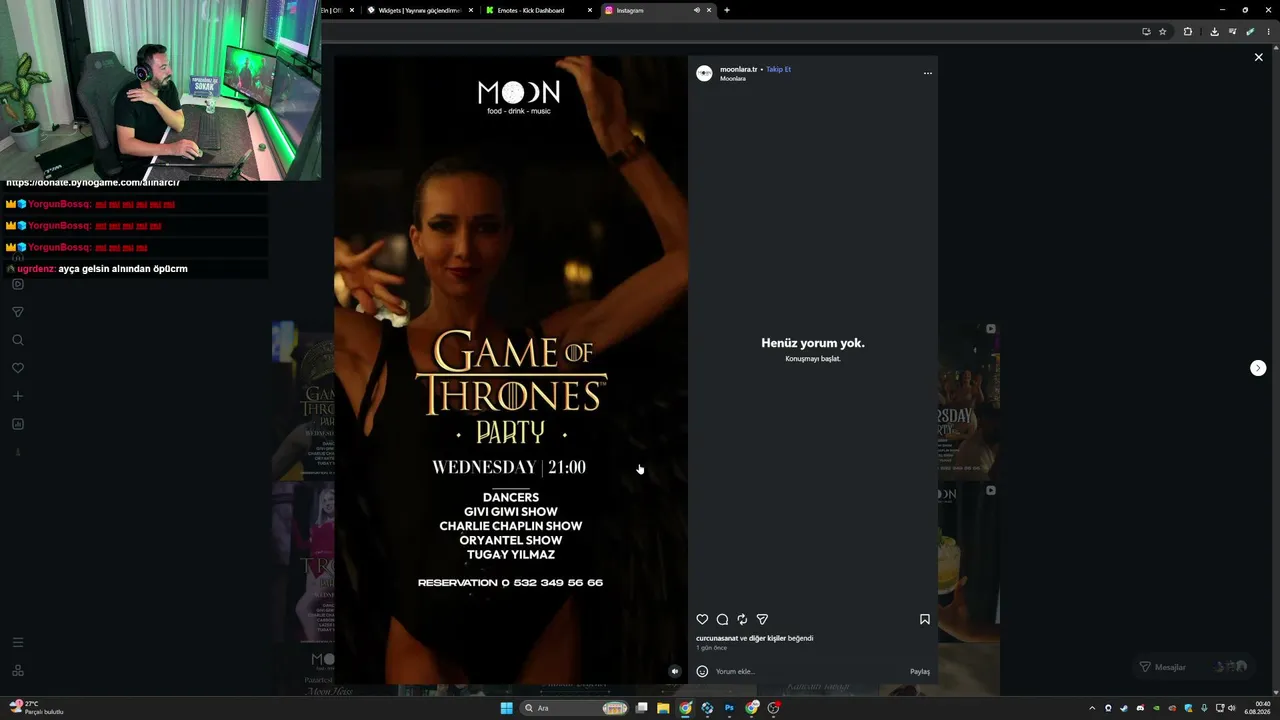Open the Dashboard chart icon in the sidebar

point(18,424)
